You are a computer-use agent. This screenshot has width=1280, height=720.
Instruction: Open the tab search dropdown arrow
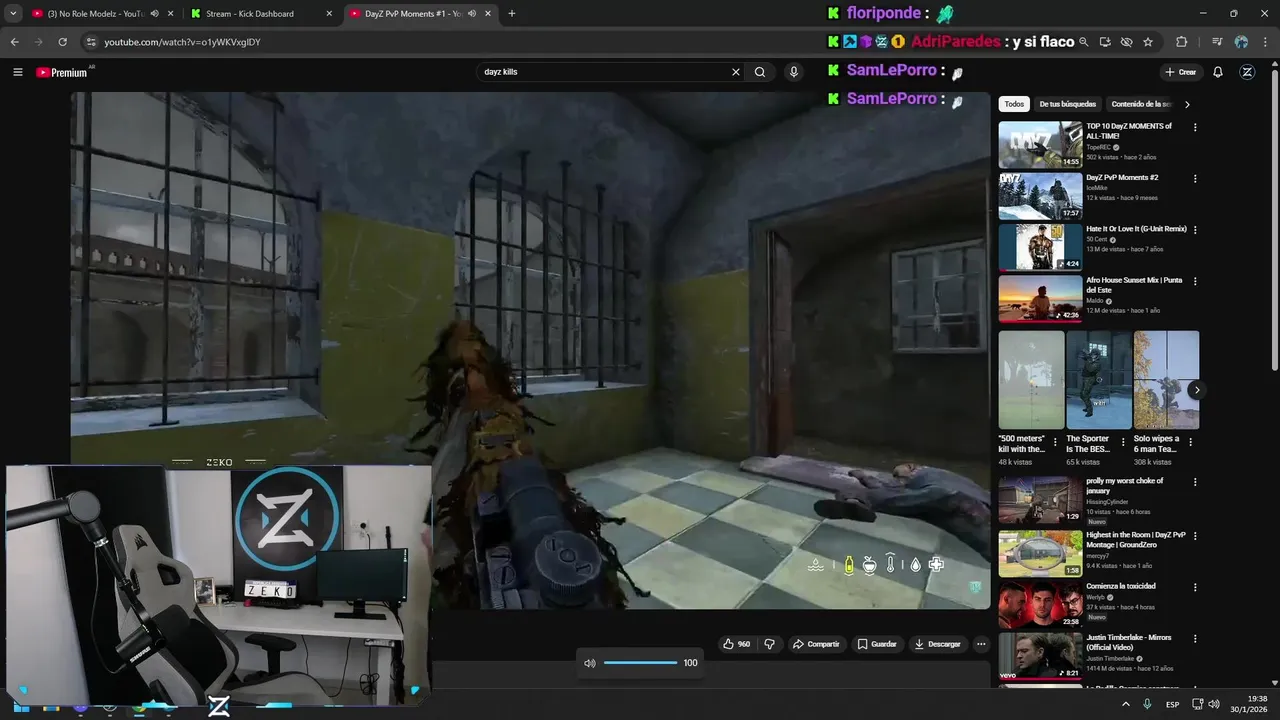pos(13,14)
